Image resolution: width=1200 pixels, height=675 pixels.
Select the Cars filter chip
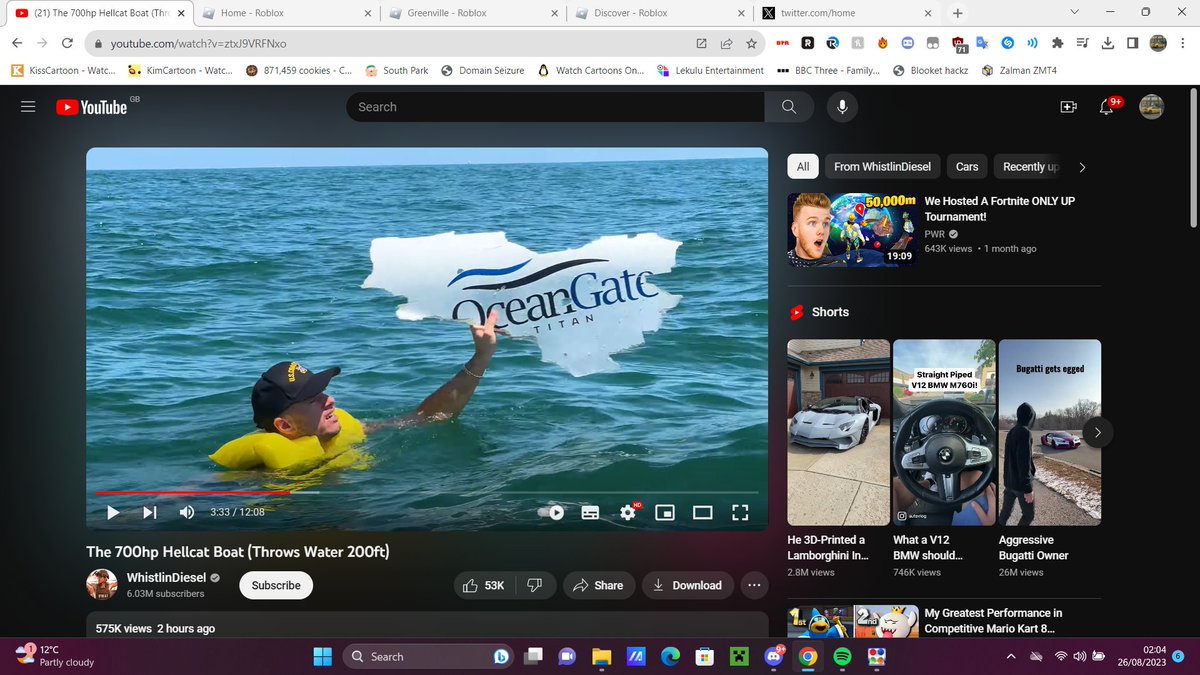pyautogui.click(x=967, y=166)
